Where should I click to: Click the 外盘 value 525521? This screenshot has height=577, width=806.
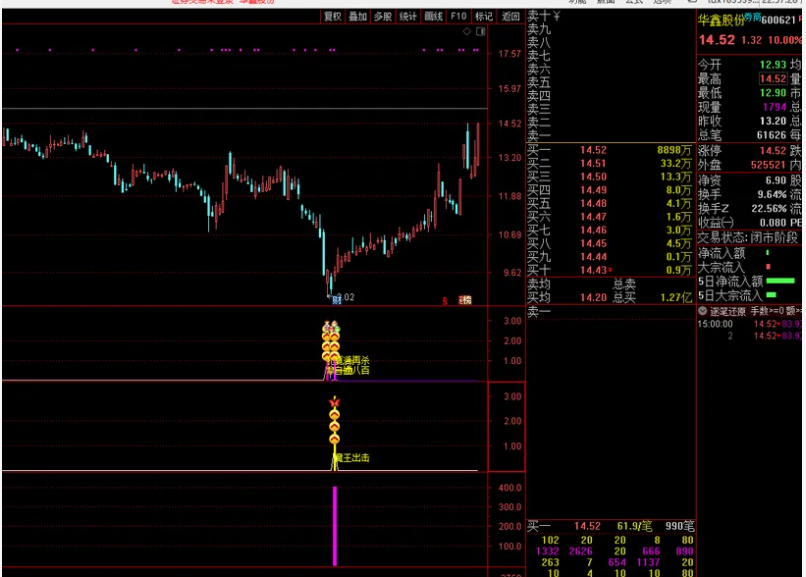click(x=768, y=165)
